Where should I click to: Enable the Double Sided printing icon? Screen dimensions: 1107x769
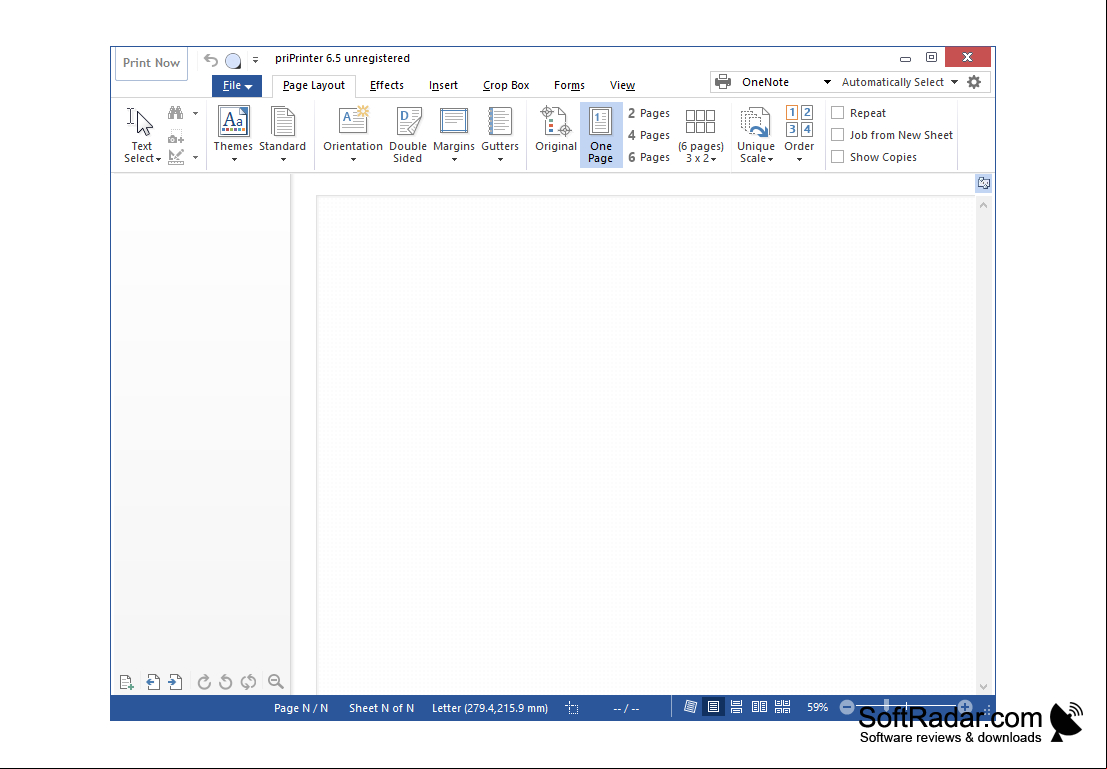[x=408, y=121]
